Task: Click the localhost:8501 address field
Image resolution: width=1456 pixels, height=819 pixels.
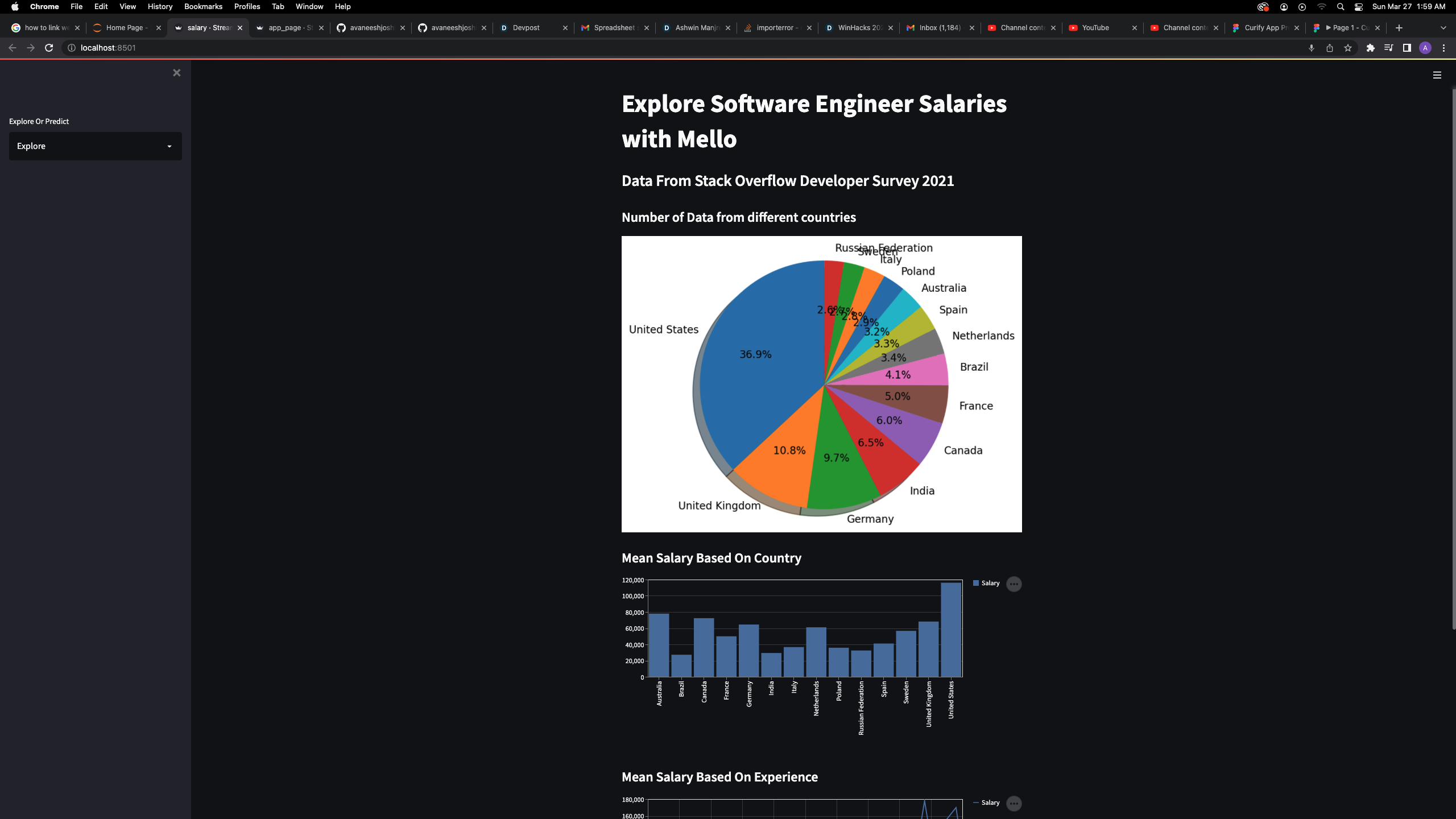Action: [x=108, y=48]
